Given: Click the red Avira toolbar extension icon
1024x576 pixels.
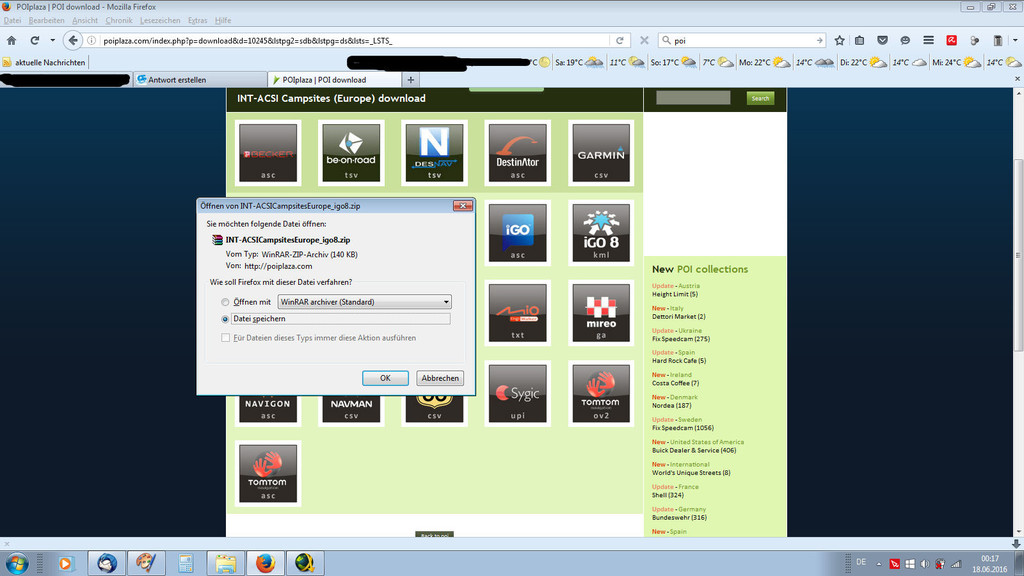Looking at the screenshot, I should pyautogui.click(x=952, y=40).
